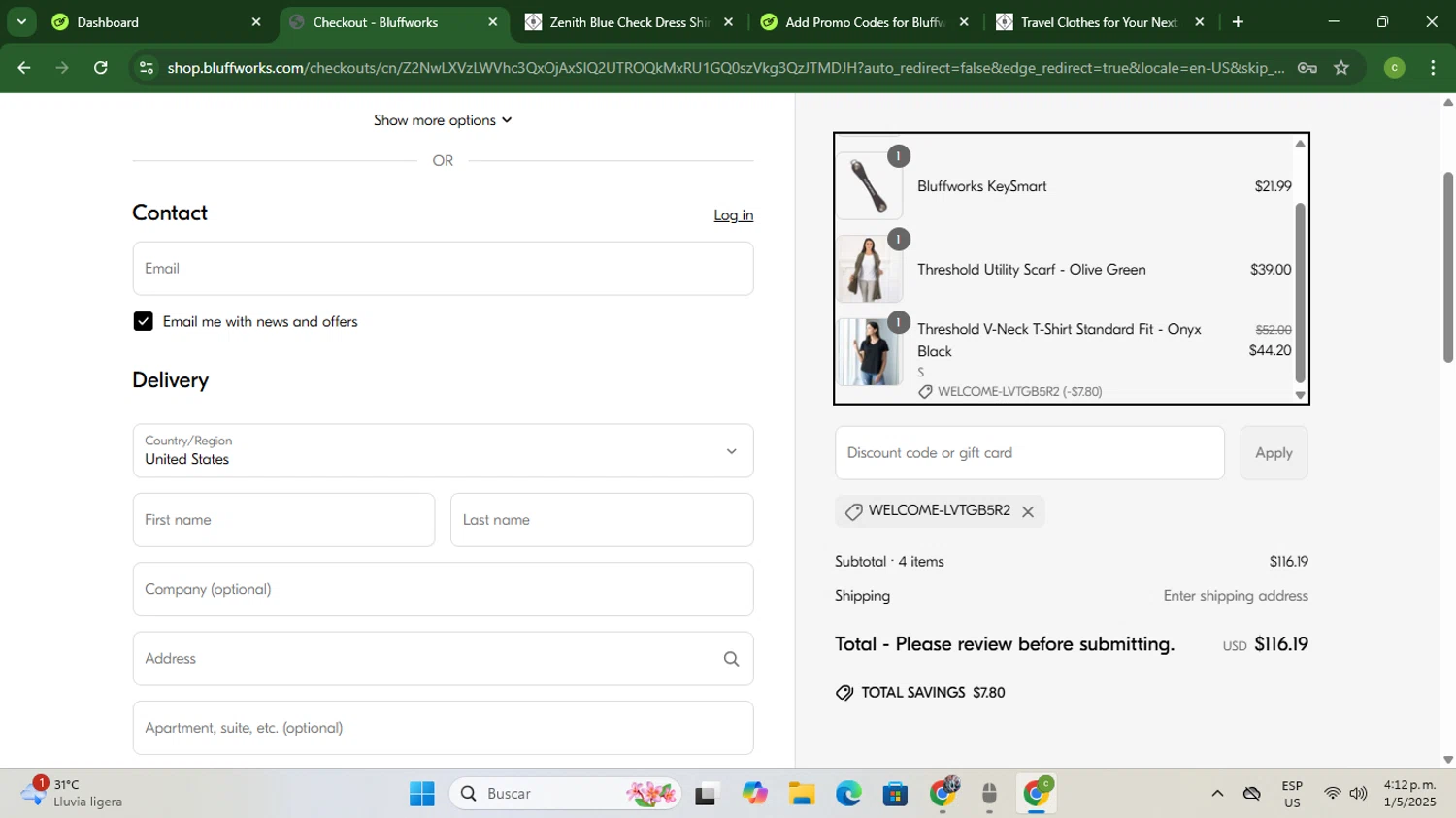The width and height of the screenshot is (1456, 818).
Task: Switch to the Checkout - Bluffworks tab
Action: (x=393, y=21)
